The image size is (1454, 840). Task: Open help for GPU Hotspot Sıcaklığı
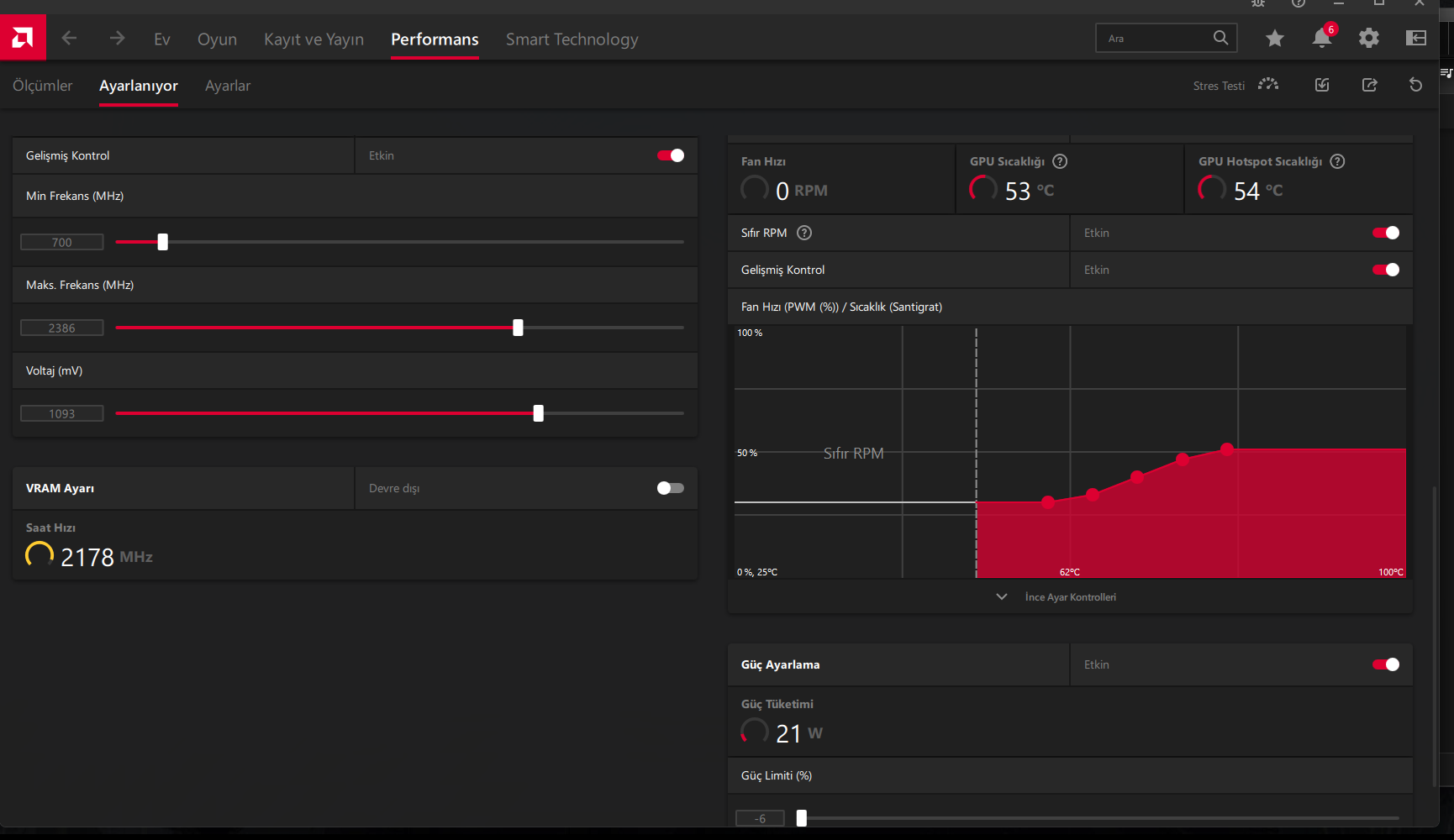point(1337,161)
